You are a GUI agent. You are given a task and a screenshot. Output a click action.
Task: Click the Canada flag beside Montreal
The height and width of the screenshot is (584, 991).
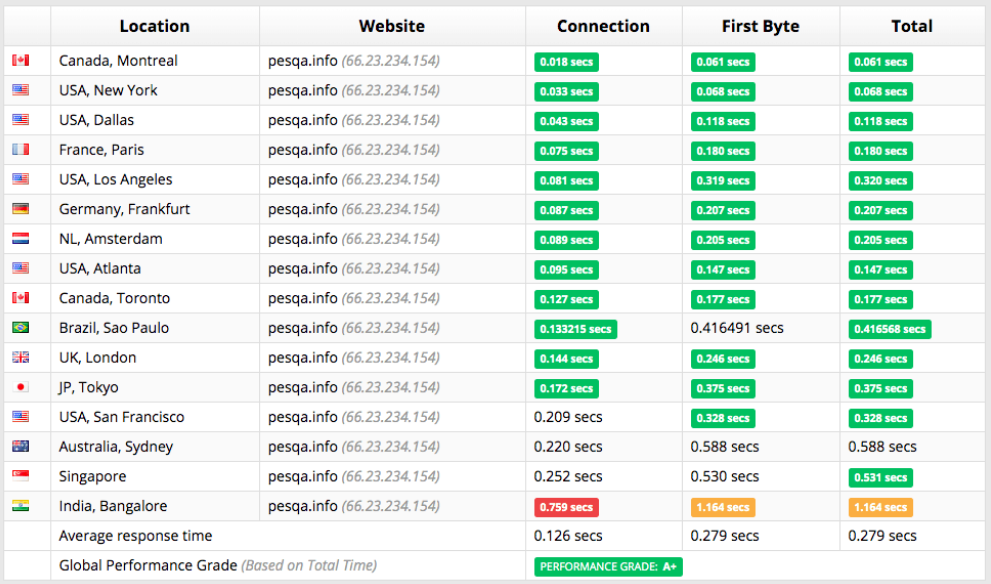point(20,61)
